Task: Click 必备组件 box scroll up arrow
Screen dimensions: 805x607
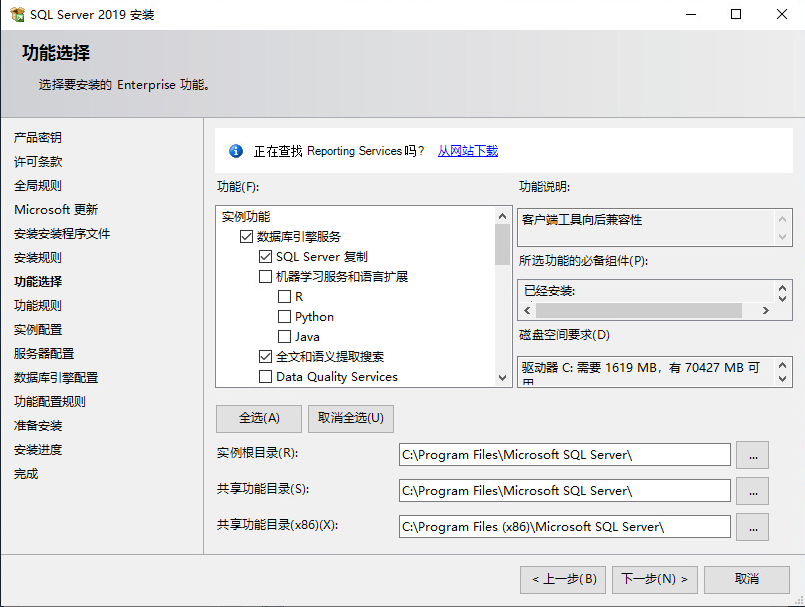Action: (782, 289)
